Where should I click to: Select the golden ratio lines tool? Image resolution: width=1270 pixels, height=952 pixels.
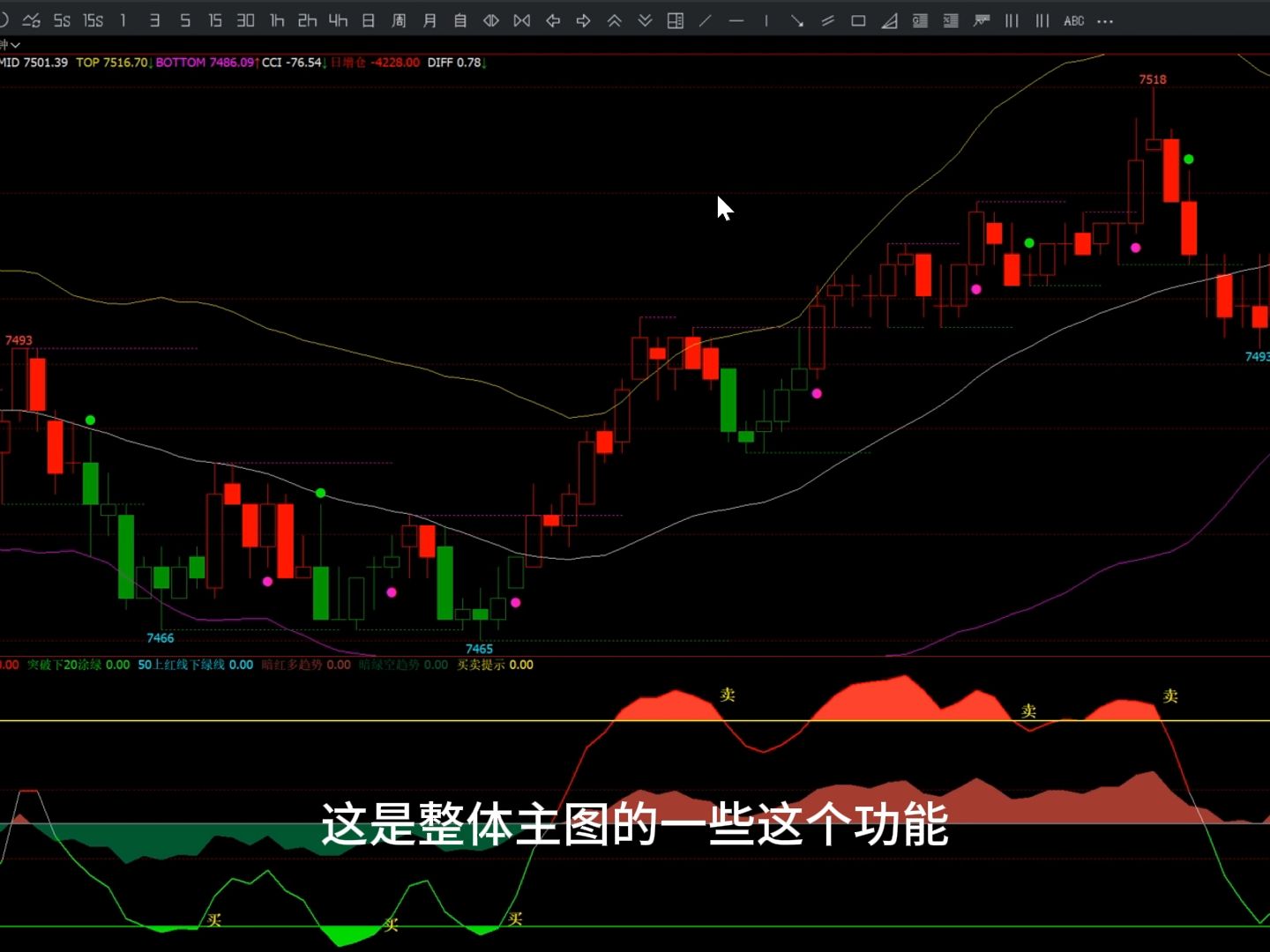tap(920, 20)
